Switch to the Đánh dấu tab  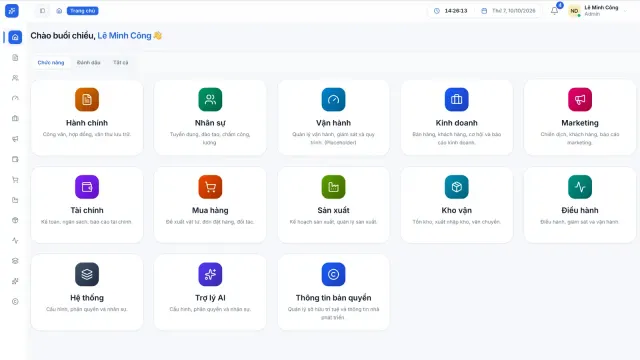point(89,62)
